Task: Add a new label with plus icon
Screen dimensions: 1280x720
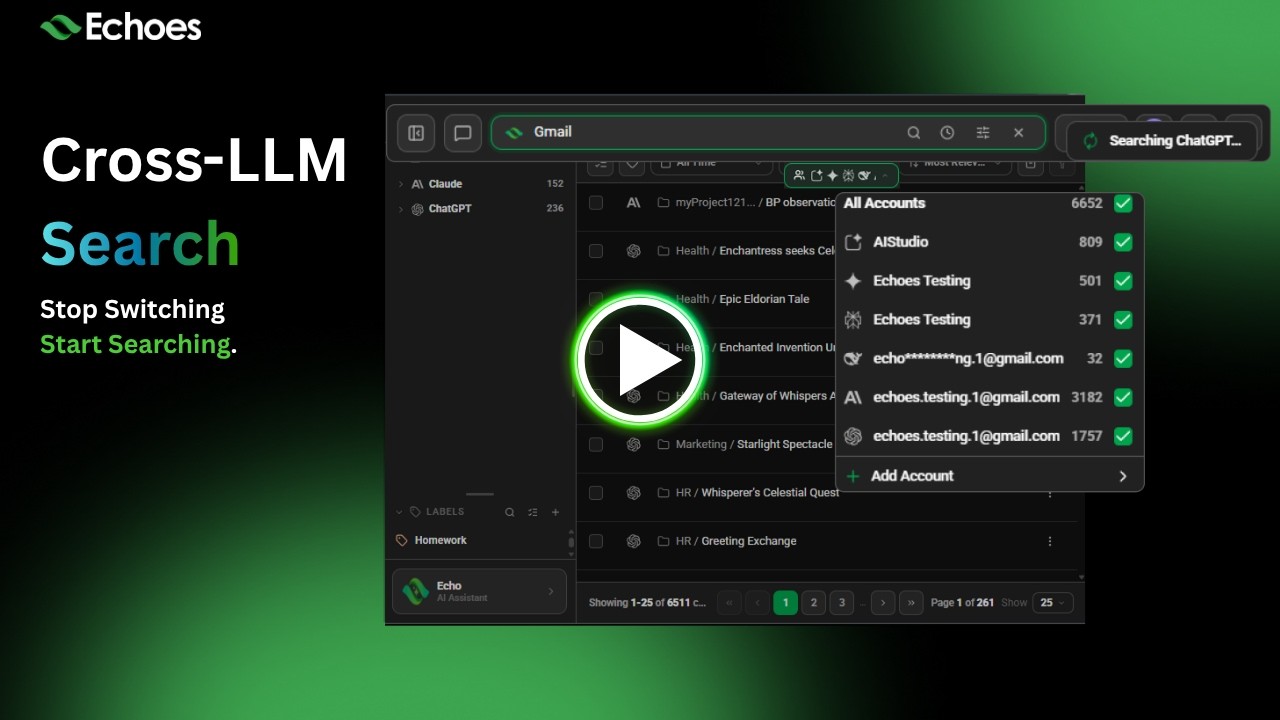Action: (x=556, y=512)
